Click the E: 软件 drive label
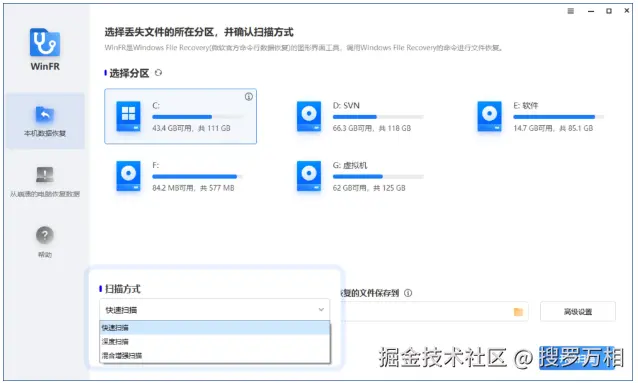 526,105
